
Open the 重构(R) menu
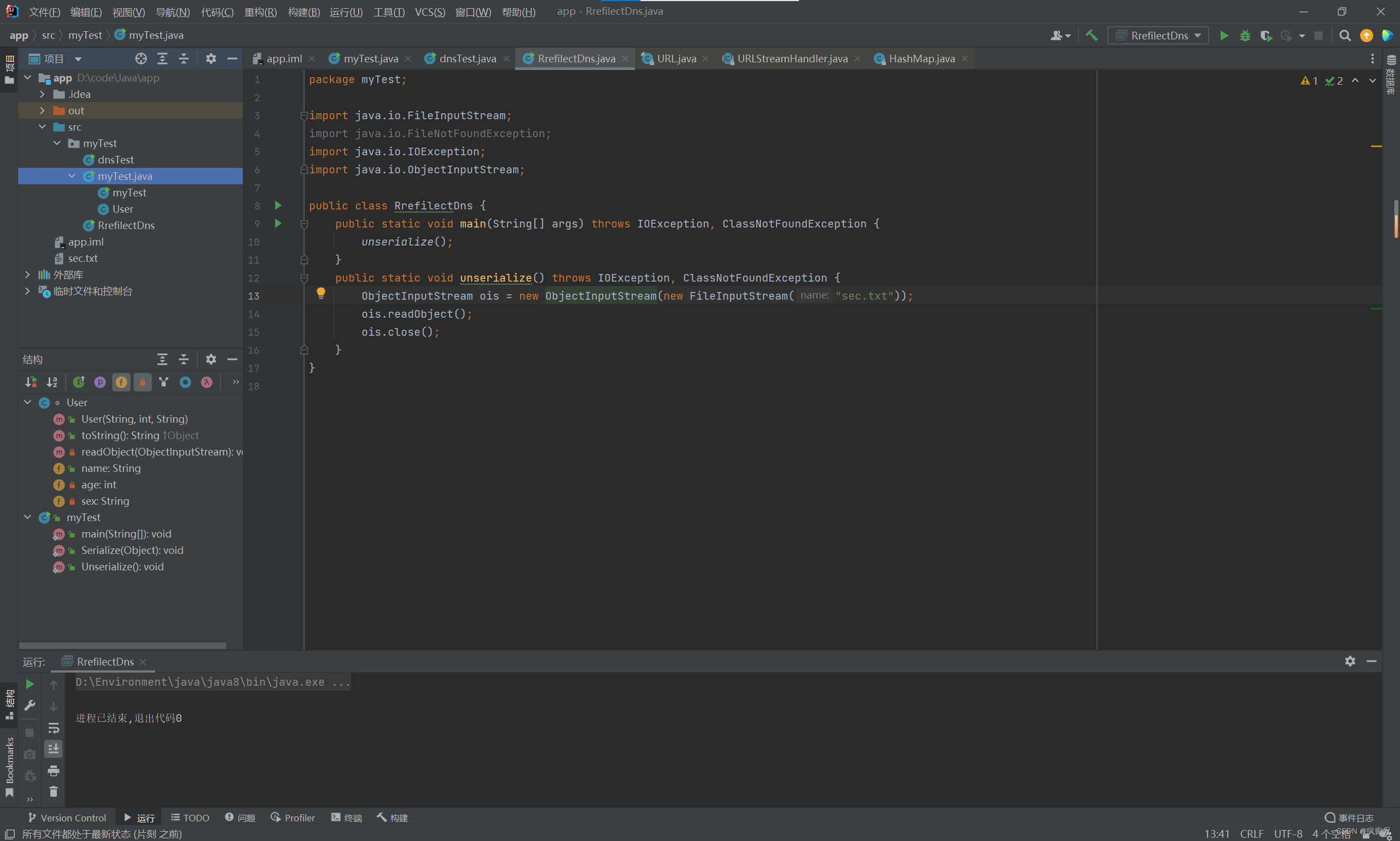(260, 12)
